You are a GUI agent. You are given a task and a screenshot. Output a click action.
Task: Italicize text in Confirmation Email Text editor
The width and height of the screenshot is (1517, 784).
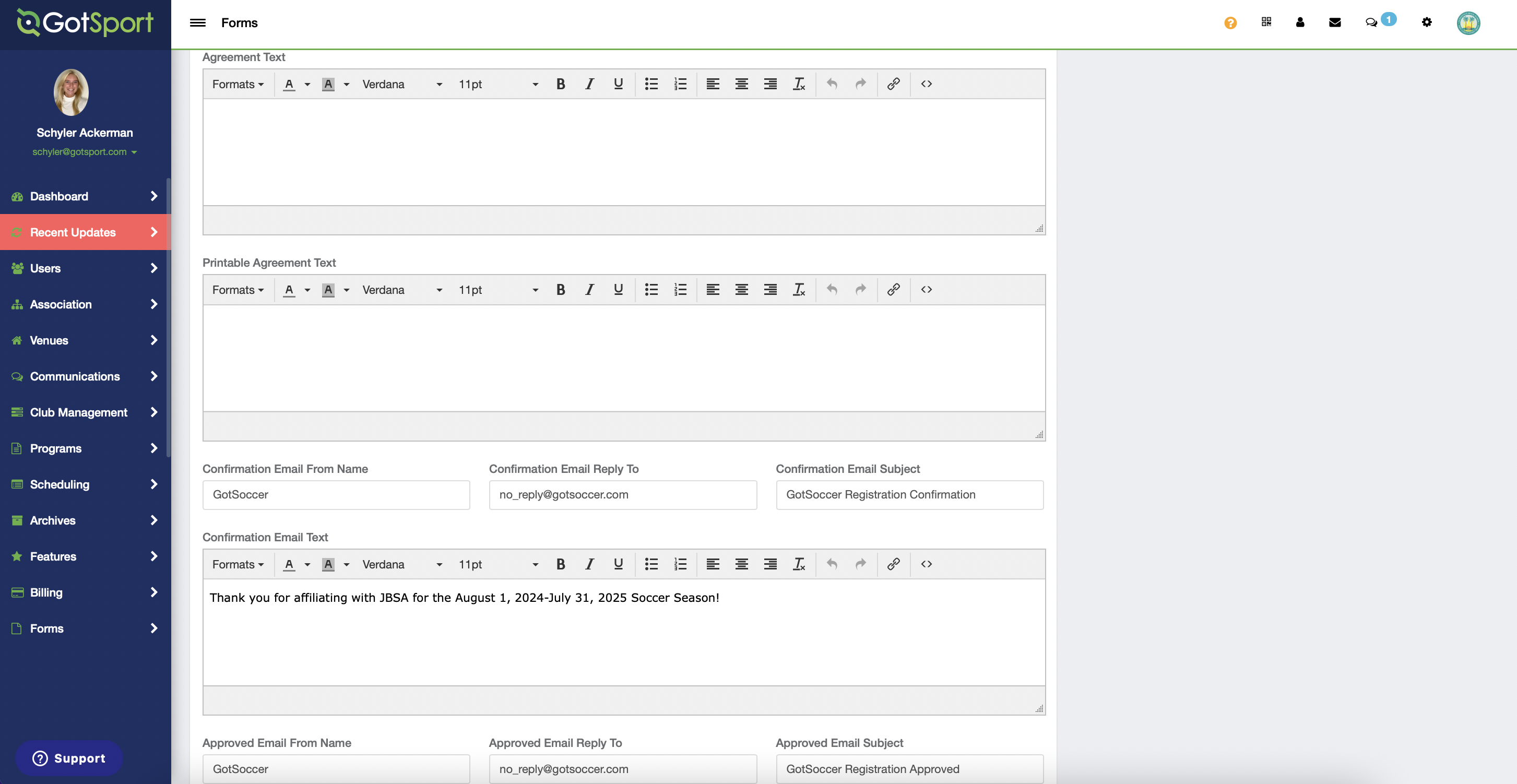click(589, 564)
